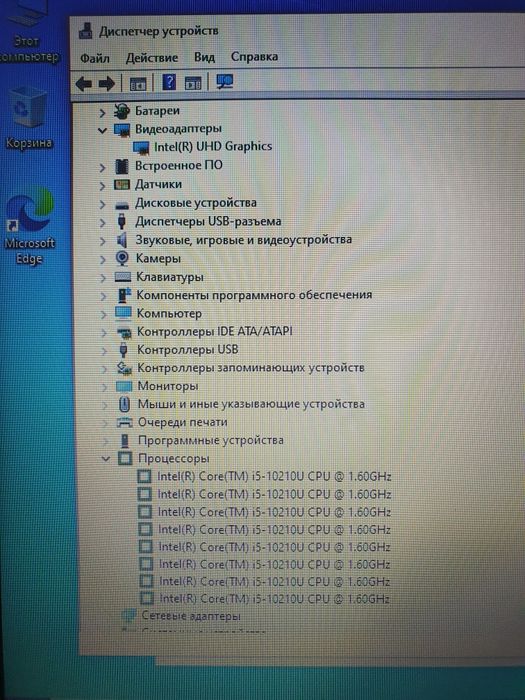Expand the Датчики category
Image resolution: width=525 pixels, height=700 pixels.
[102, 186]
